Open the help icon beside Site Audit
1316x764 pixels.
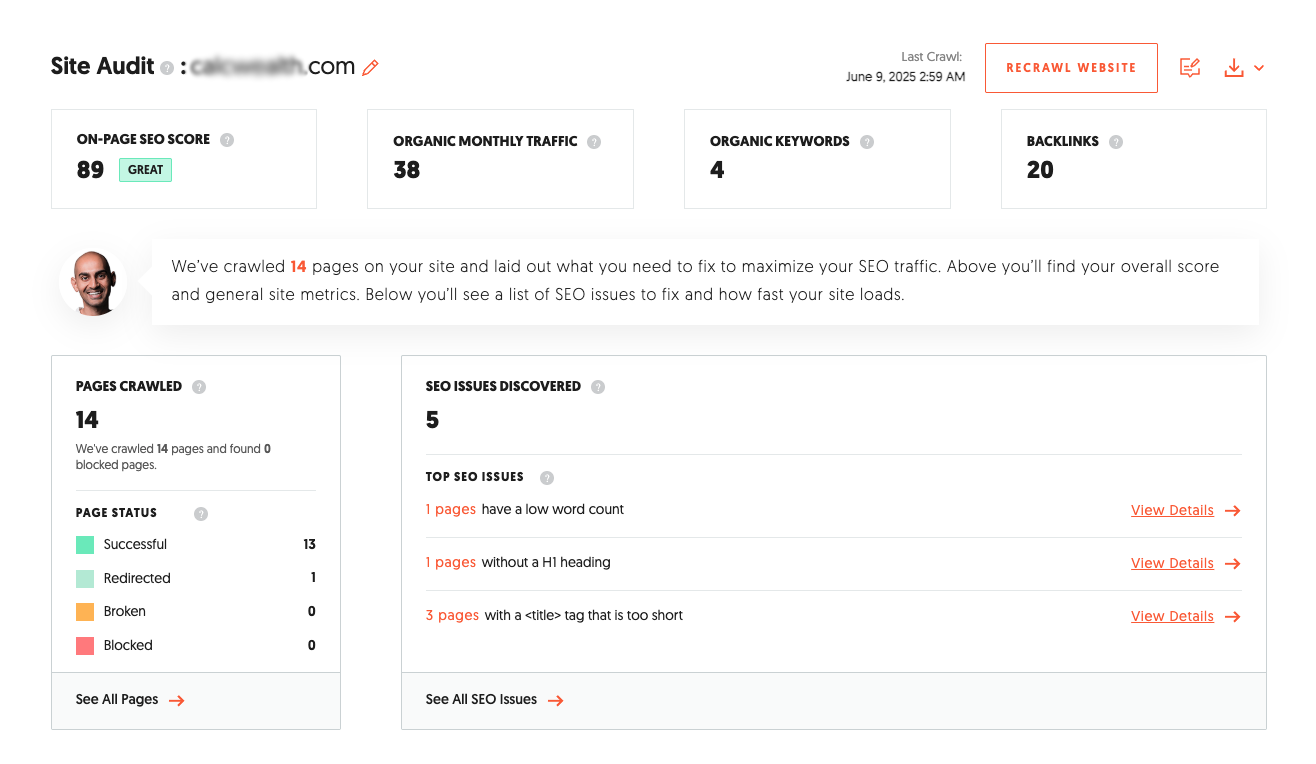pyautogui.click(x=166, y=68)
